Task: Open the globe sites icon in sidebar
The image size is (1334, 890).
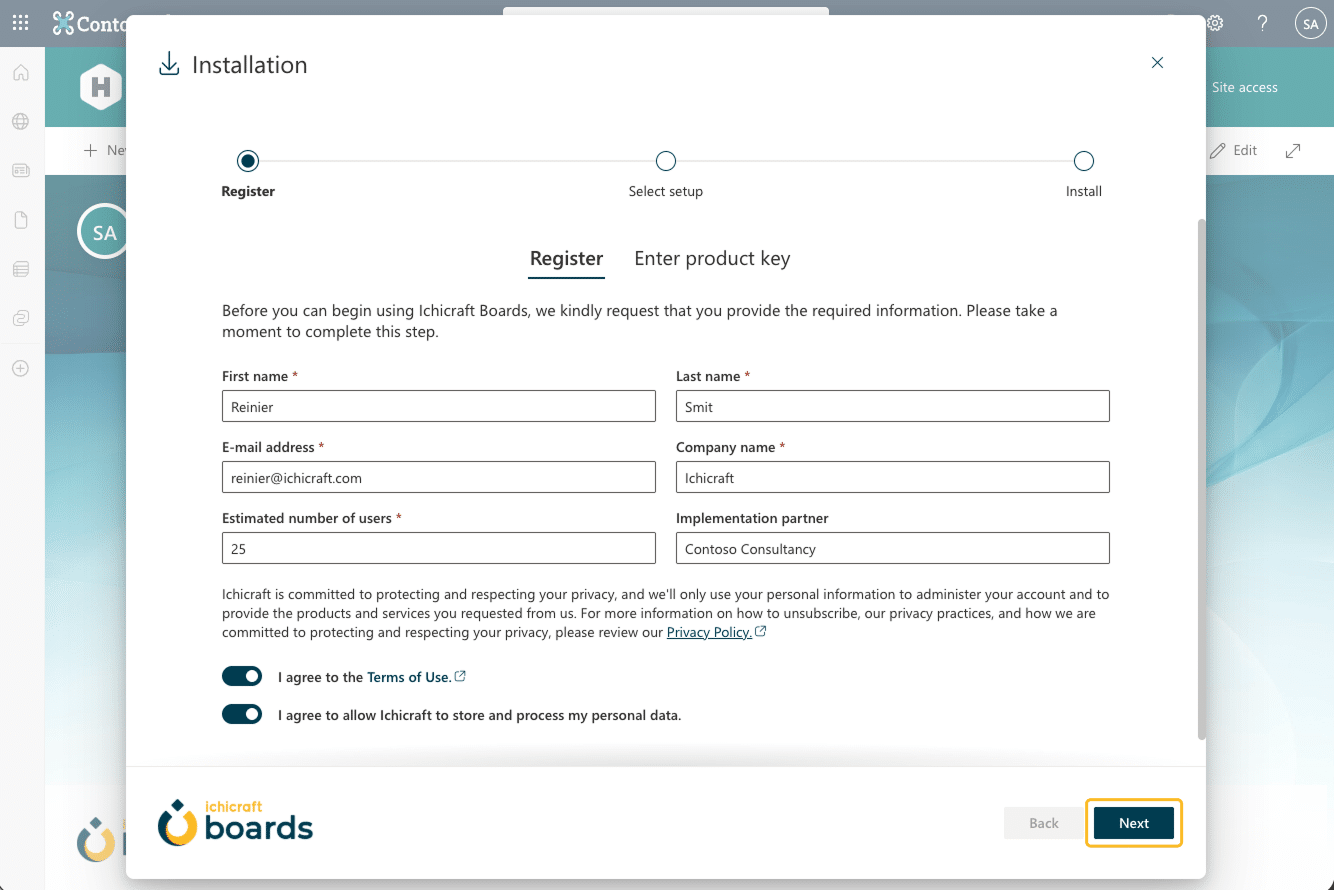Action: click(20, 122)
